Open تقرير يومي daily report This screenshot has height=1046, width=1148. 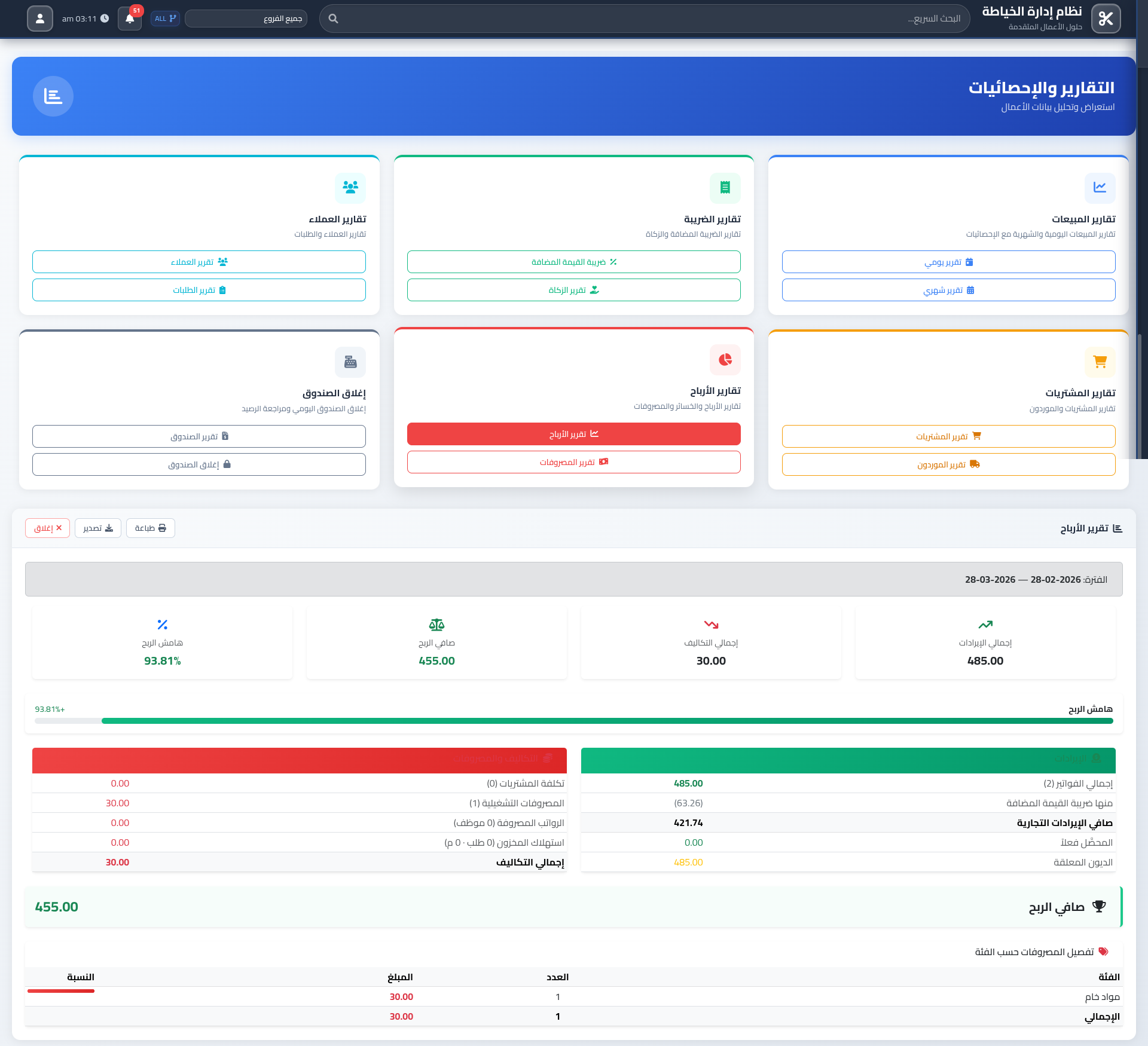point(948,262)
